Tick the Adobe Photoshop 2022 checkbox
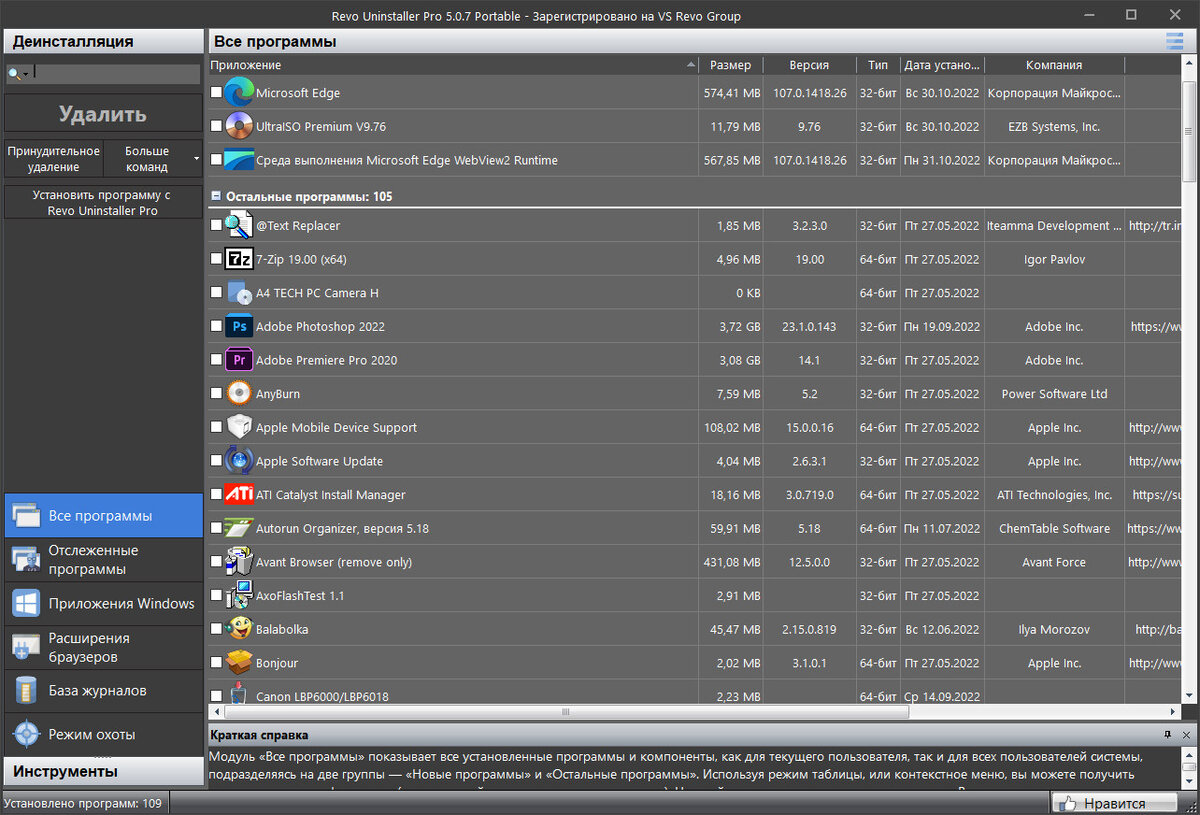 (216, 326)
